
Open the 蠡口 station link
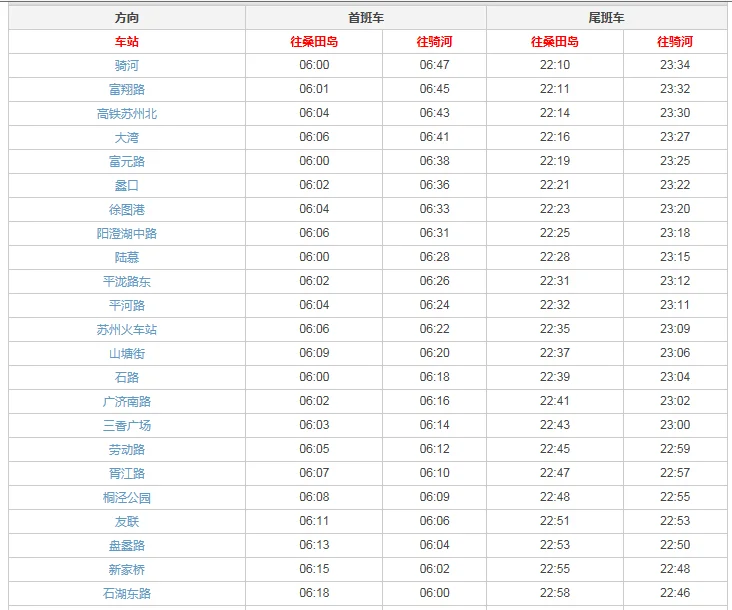(127, 186)
